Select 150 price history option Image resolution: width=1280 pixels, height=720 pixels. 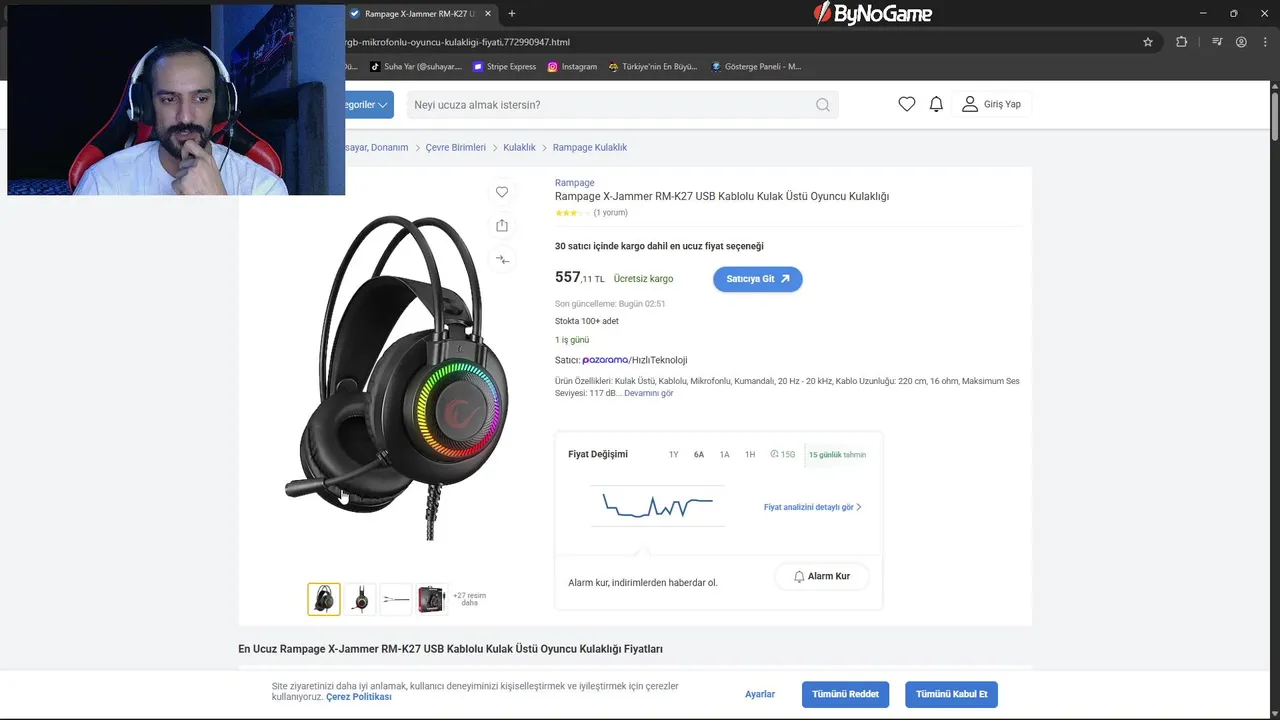pyautogui.click(x=783, y=455)
